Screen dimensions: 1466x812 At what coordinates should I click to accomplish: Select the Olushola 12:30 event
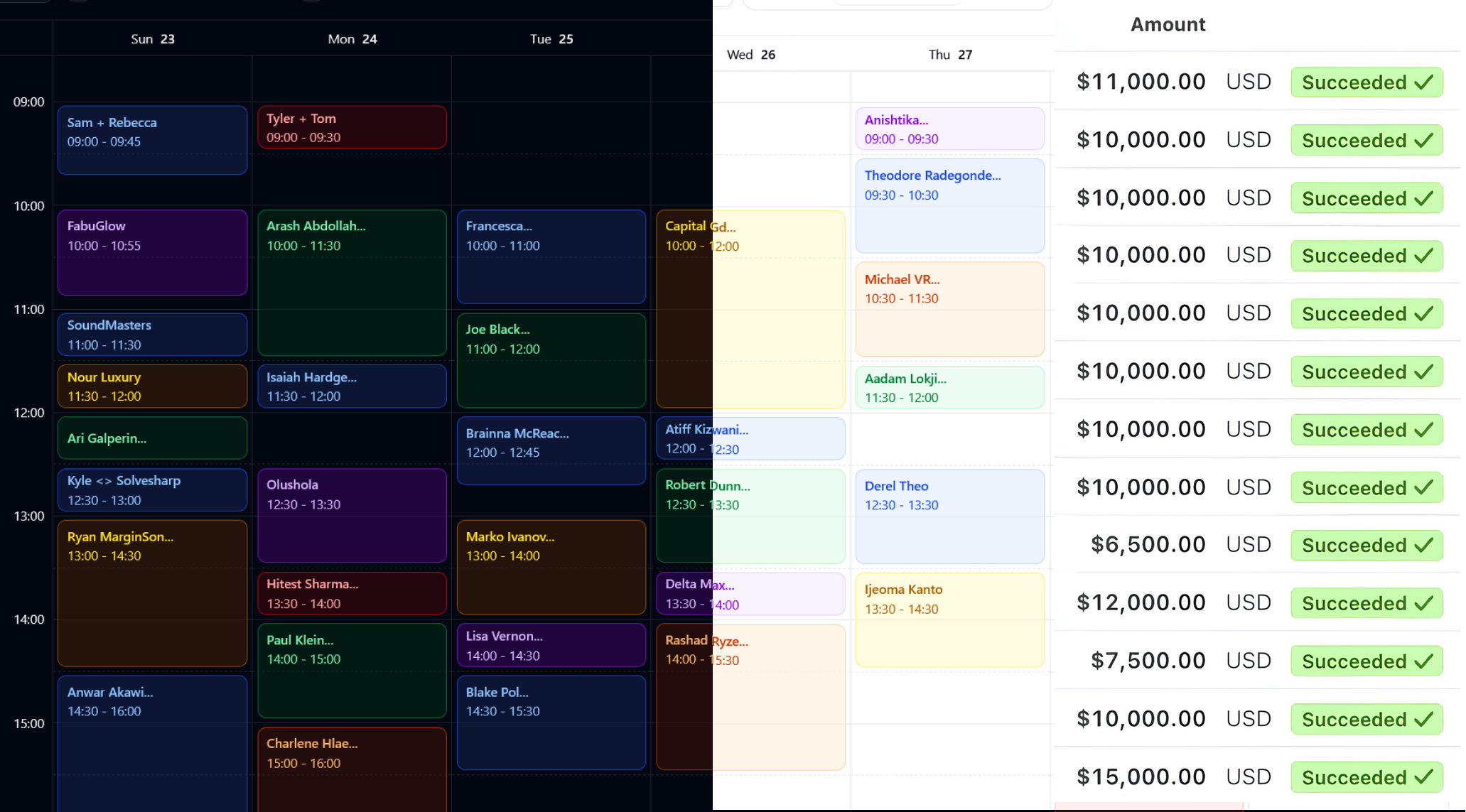pyautogui.click(x=352, y=515)
